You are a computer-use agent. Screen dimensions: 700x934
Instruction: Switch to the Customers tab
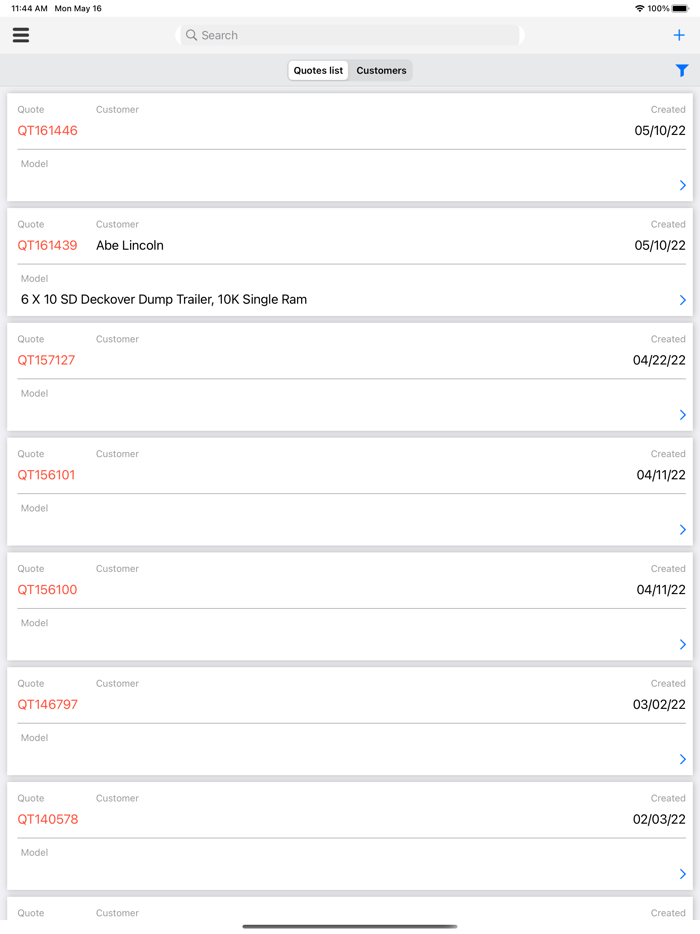[381, 70]
